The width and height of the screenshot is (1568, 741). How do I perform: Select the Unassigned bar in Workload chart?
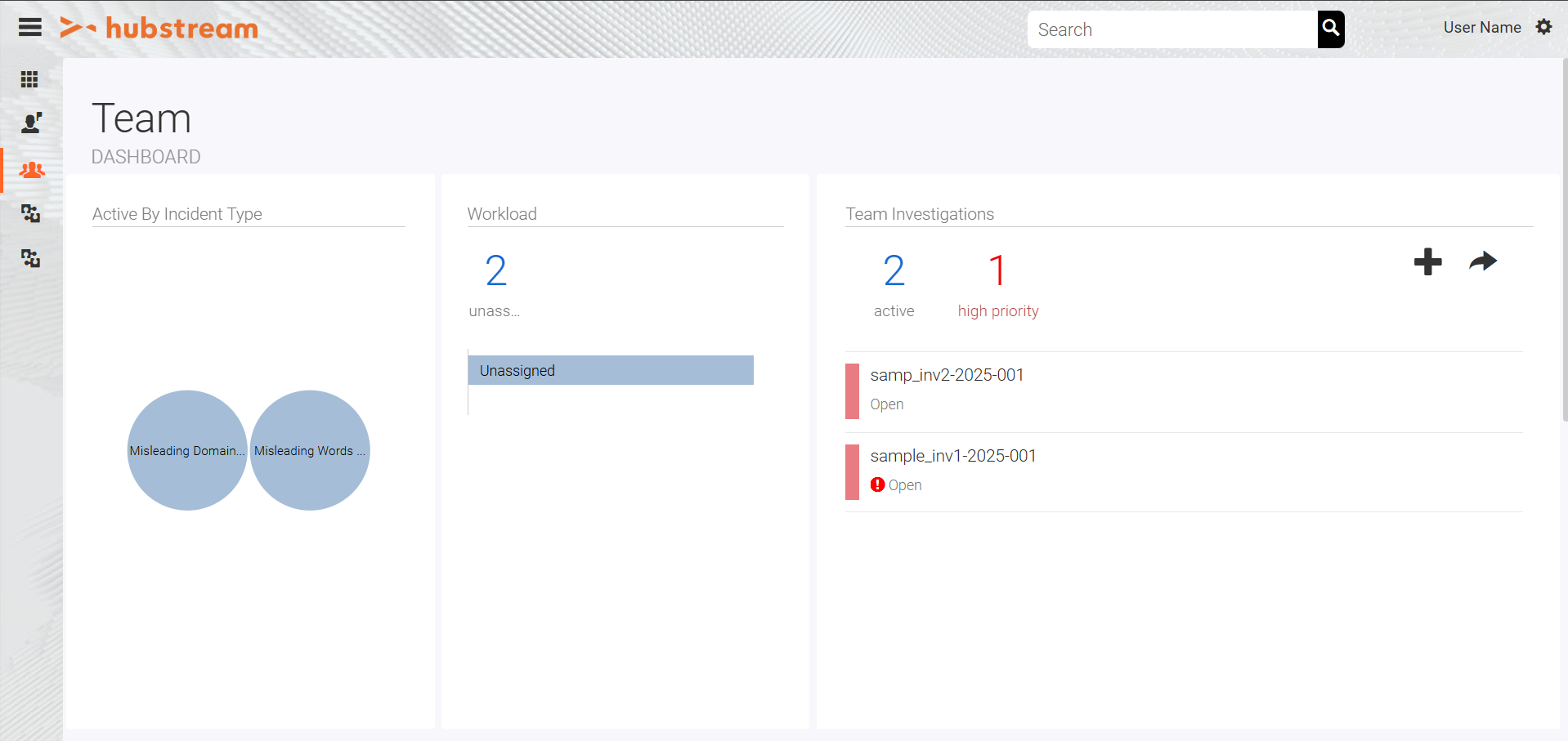[x=611, y=370]
